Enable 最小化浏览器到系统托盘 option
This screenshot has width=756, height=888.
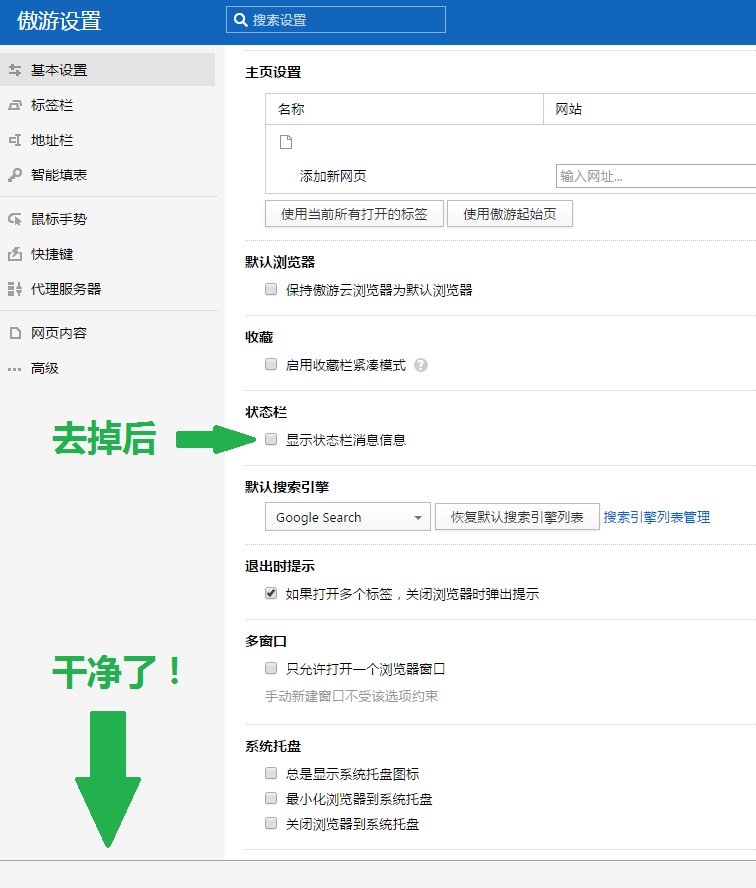point(271,799)
